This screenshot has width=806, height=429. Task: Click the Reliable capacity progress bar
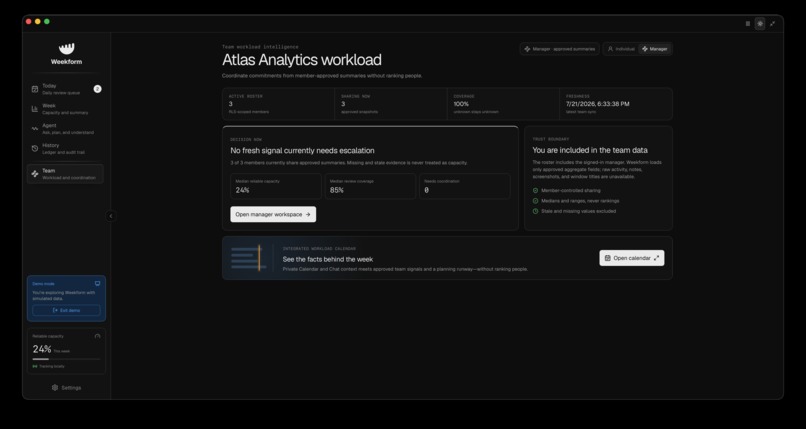tap(66, 359)
